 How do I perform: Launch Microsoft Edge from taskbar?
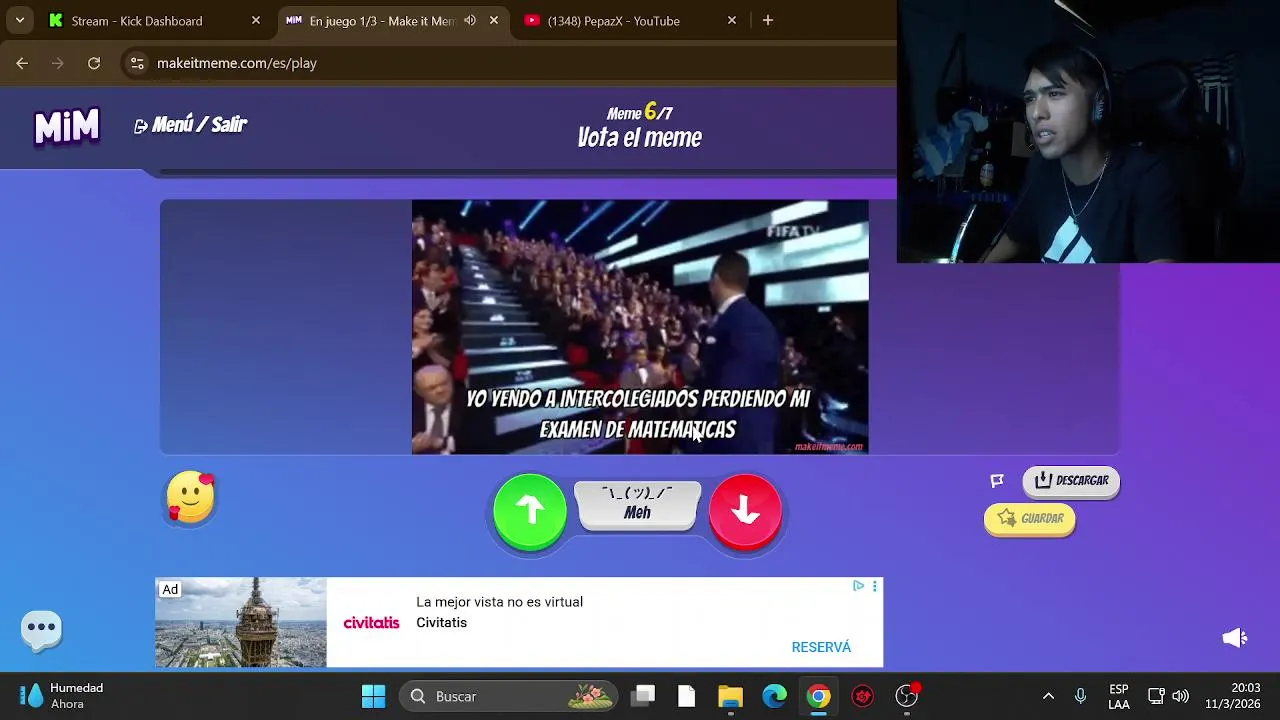[x=775, y=697]
